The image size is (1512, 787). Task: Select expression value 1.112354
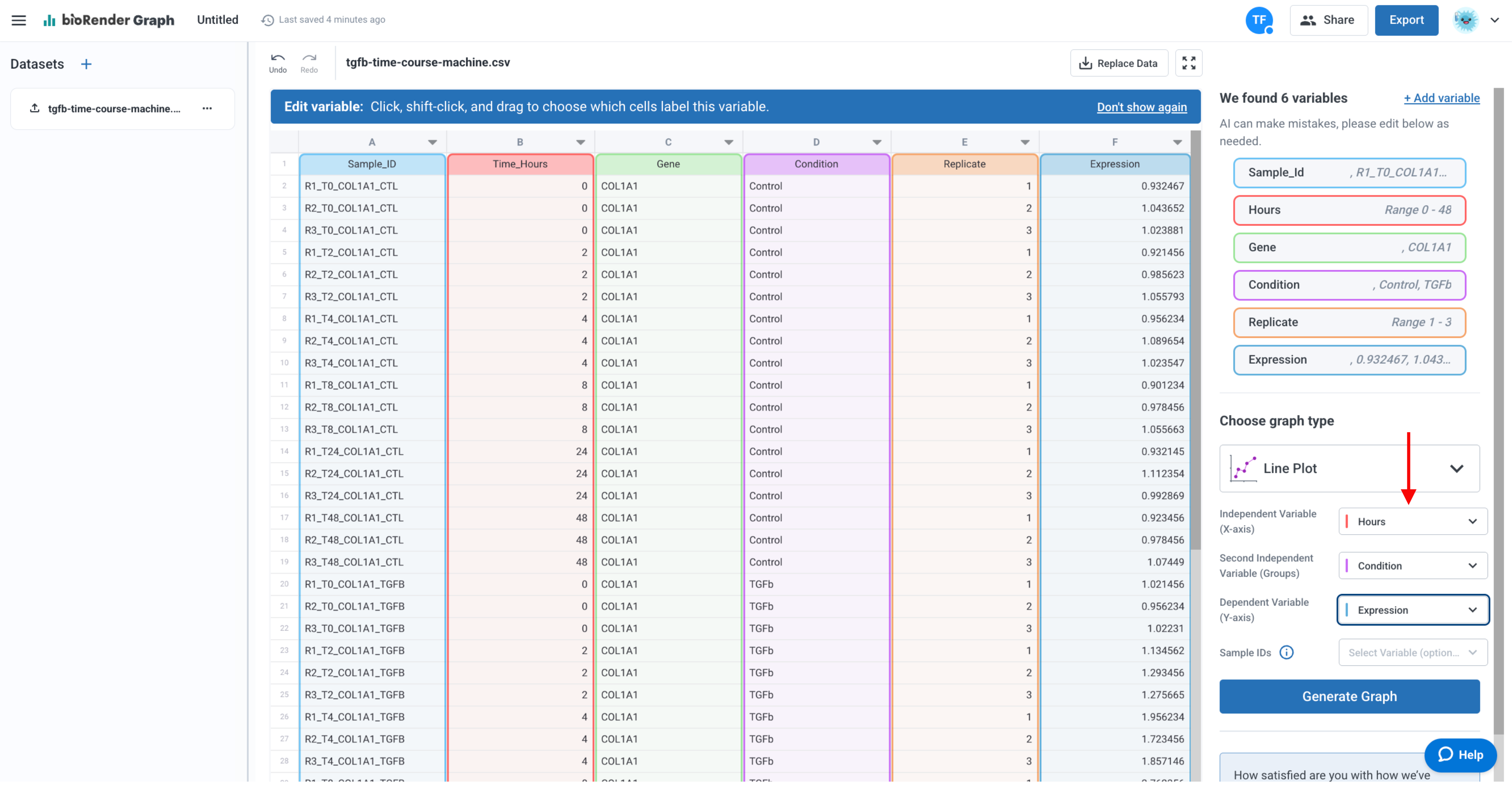(x=1115, y=473)
